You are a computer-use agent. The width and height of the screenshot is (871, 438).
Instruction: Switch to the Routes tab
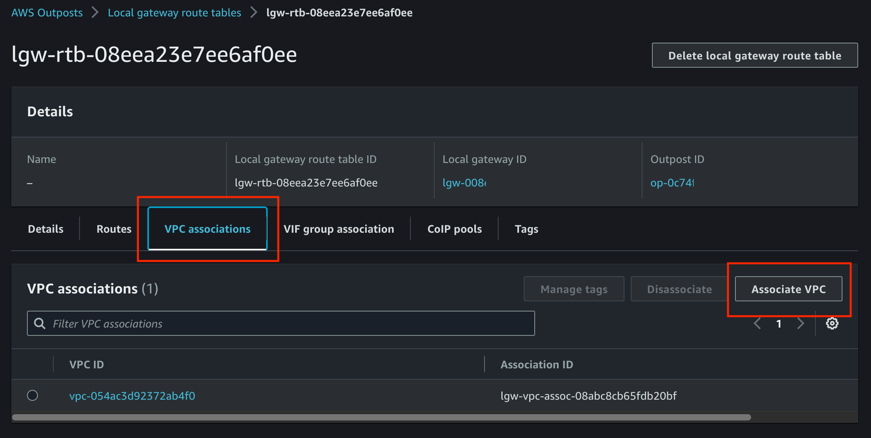click(x=114, y=229)
